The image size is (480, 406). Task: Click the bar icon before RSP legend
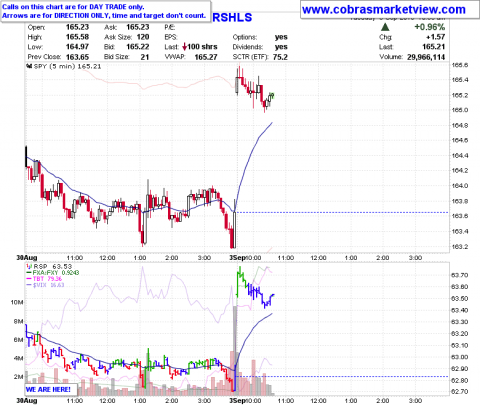click(29, 266)
